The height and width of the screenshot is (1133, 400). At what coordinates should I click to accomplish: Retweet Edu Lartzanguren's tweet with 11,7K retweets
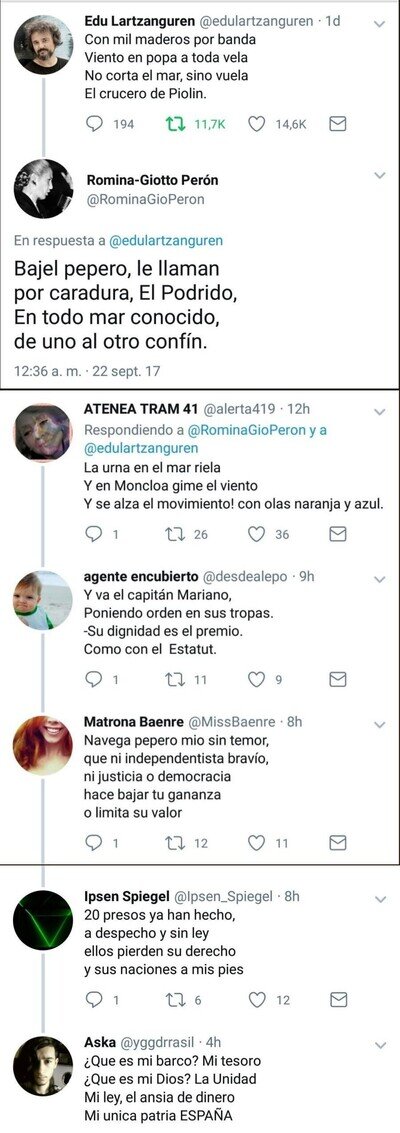(x=175, y=124)
